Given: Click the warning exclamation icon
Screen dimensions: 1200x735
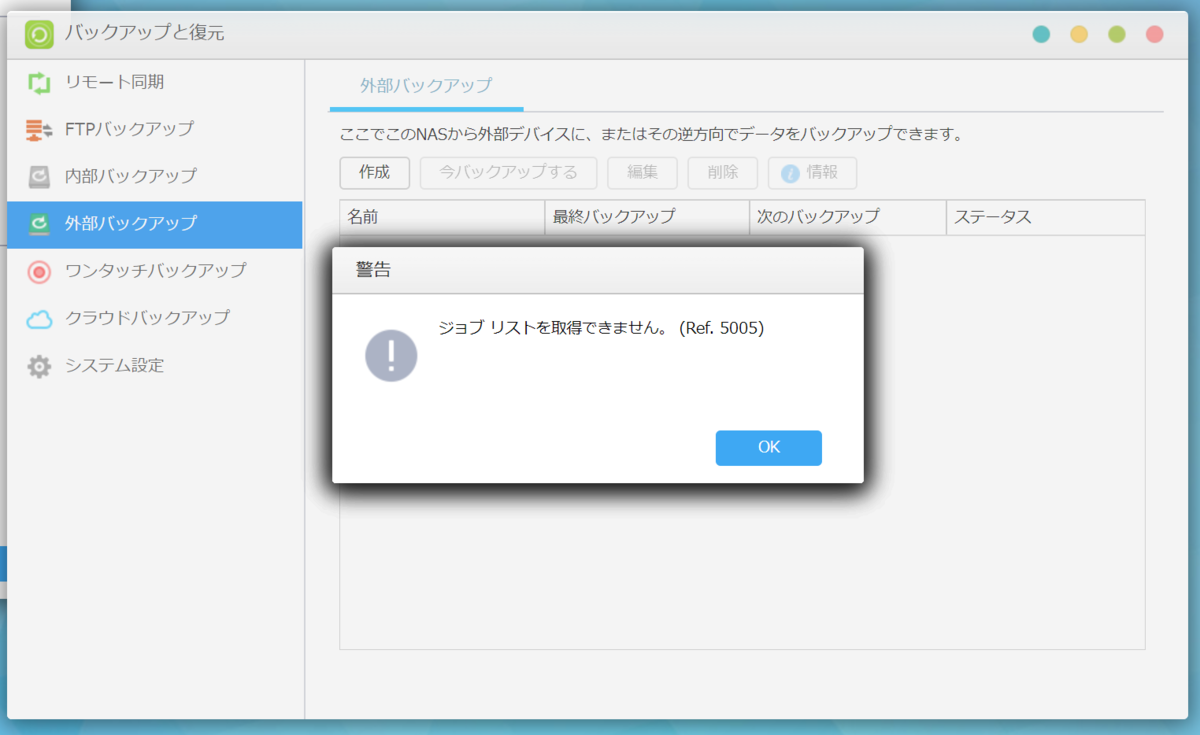Looking at the screenshot, I should click(x=390, y=354).
